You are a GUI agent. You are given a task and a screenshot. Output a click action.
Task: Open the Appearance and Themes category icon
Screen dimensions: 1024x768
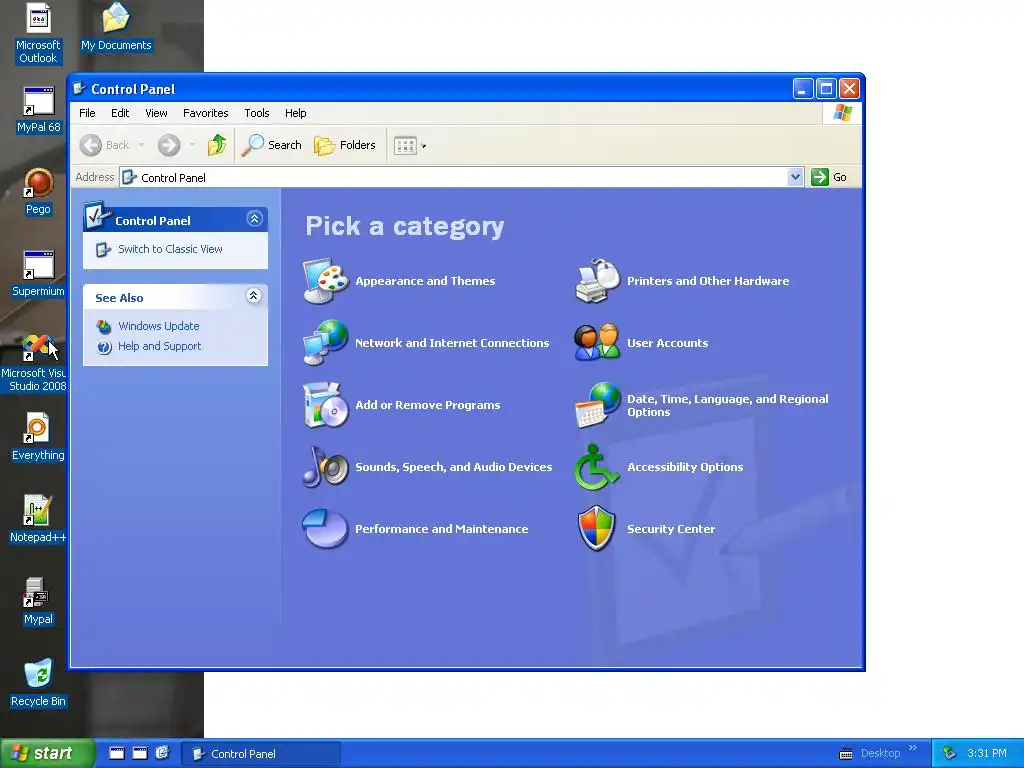325,281
